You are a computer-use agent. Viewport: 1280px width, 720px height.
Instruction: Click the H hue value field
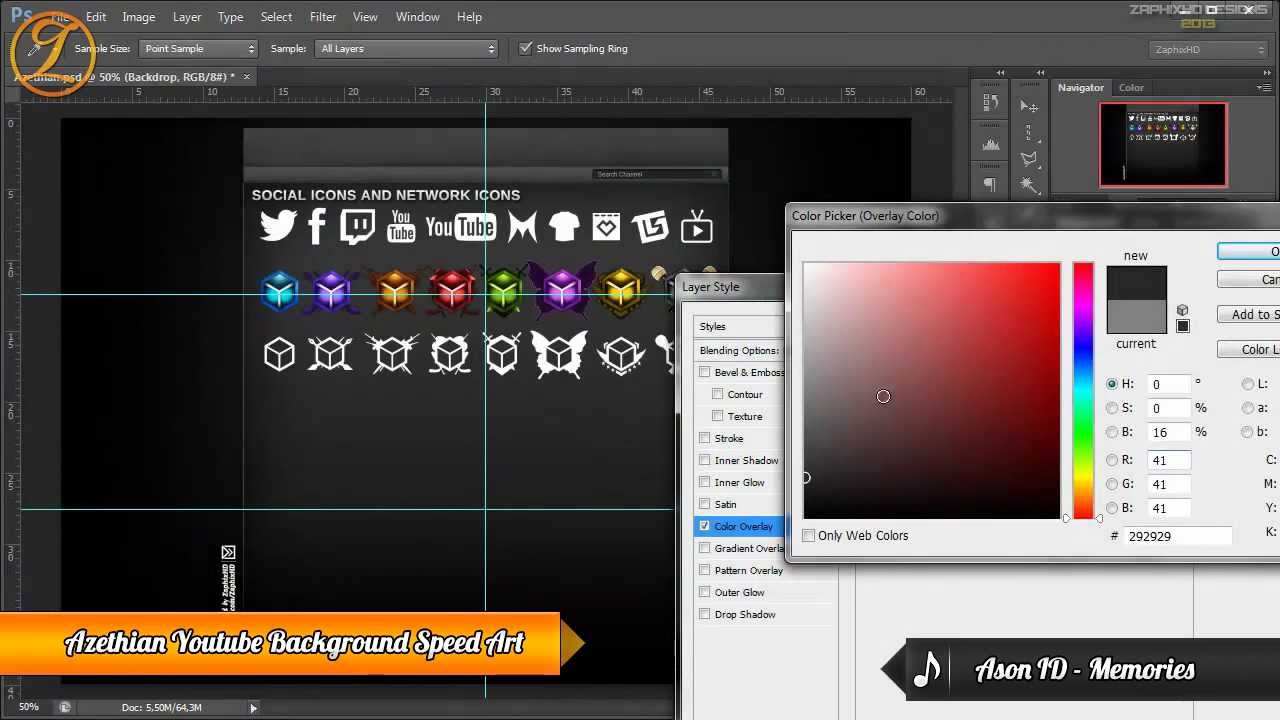click(1170, 384)
